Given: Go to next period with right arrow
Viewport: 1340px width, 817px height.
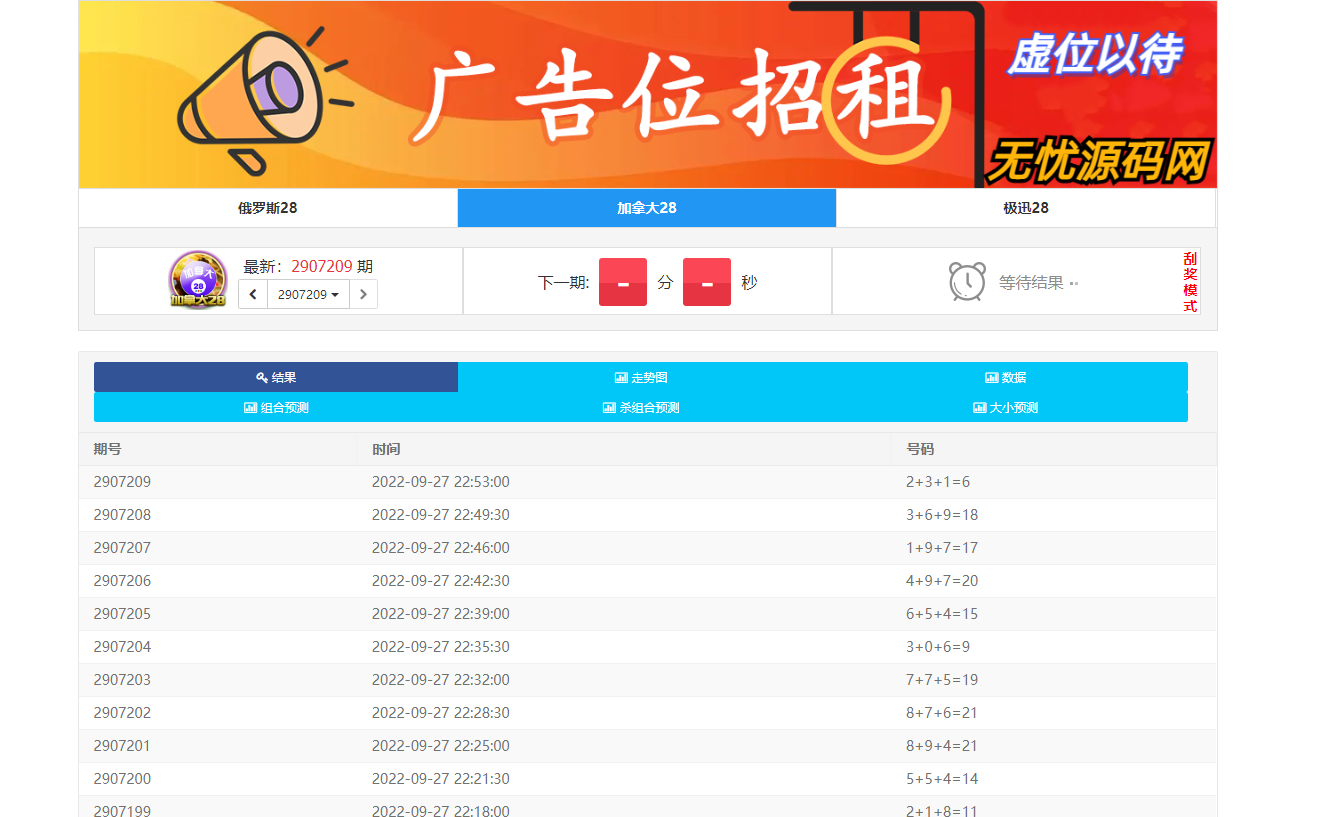Looking at the screenshot, I should [x=364, y=294].
